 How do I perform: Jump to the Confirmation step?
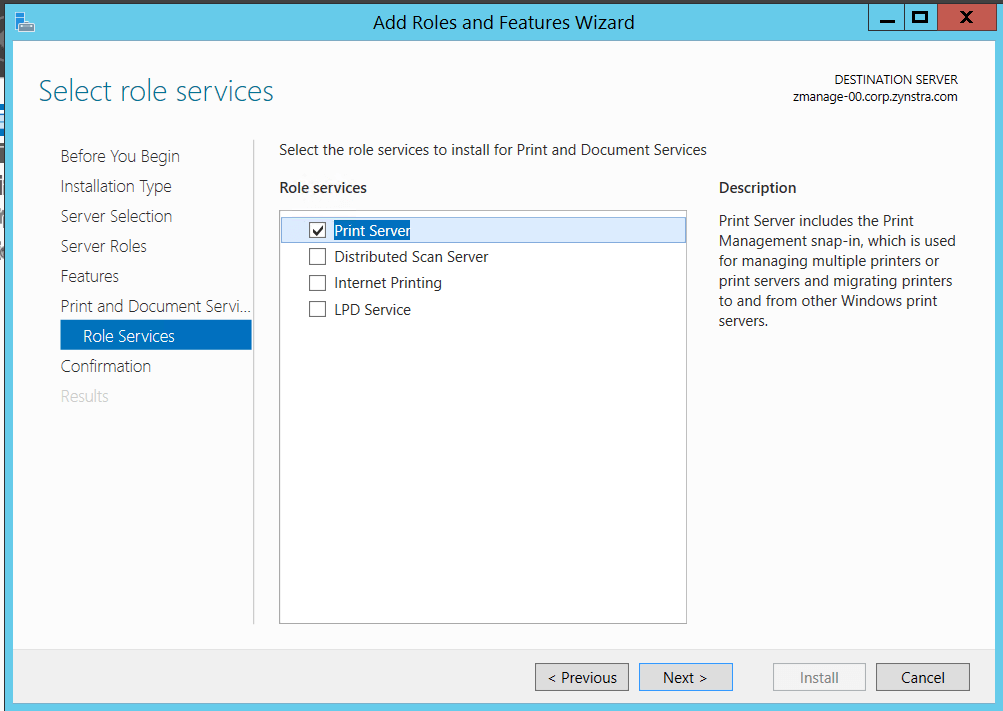106,366
